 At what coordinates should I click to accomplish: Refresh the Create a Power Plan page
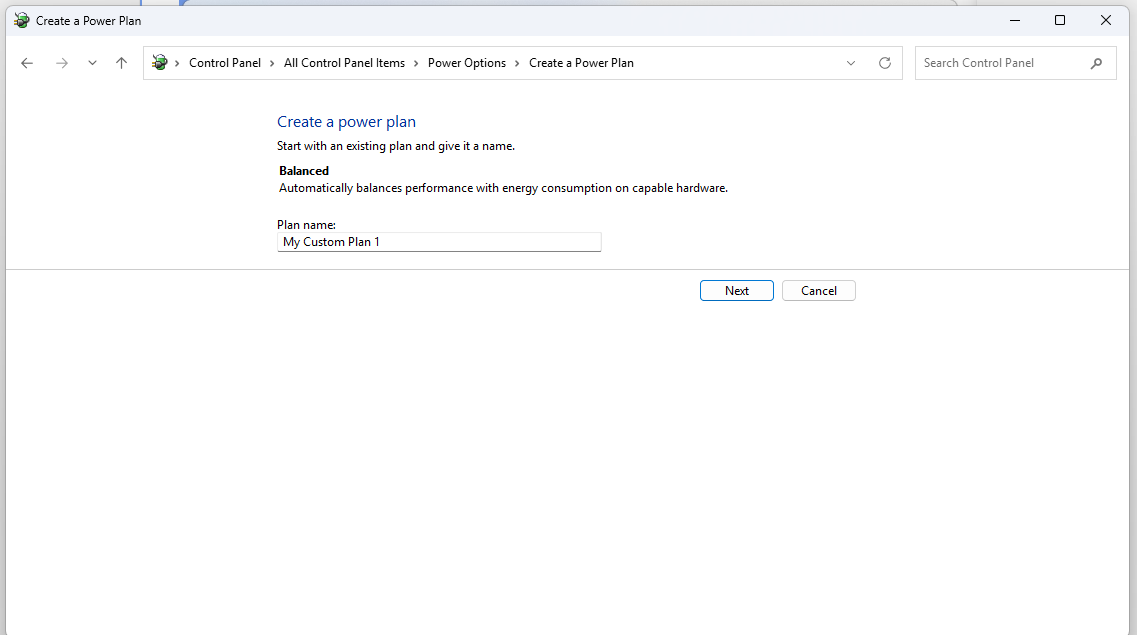pyautogui.click(x=884, y=63)
